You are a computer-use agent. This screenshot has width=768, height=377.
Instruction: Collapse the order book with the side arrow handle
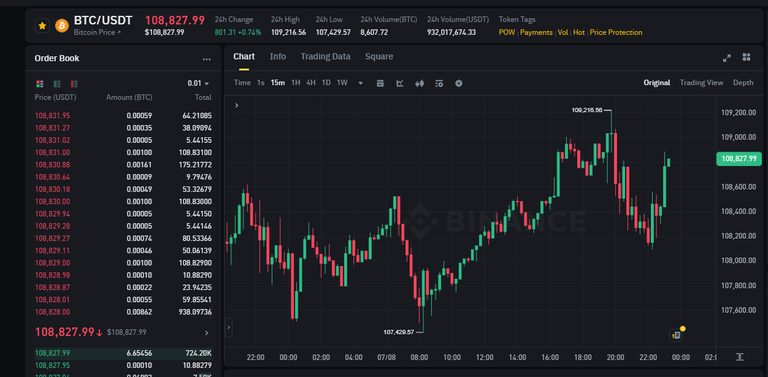coord(228,328)
